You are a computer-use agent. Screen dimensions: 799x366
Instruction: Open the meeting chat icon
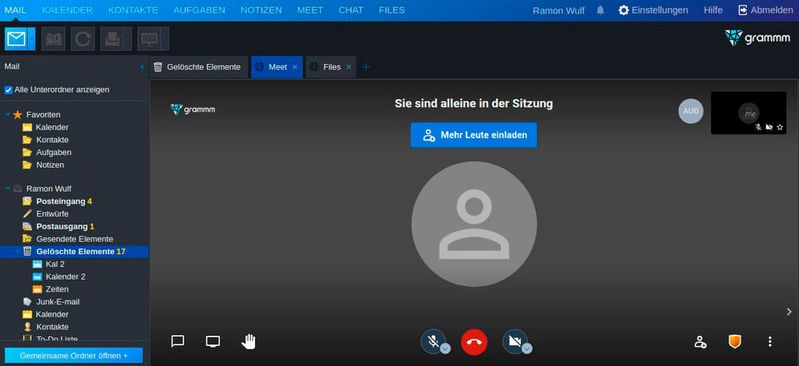(177, 342)
